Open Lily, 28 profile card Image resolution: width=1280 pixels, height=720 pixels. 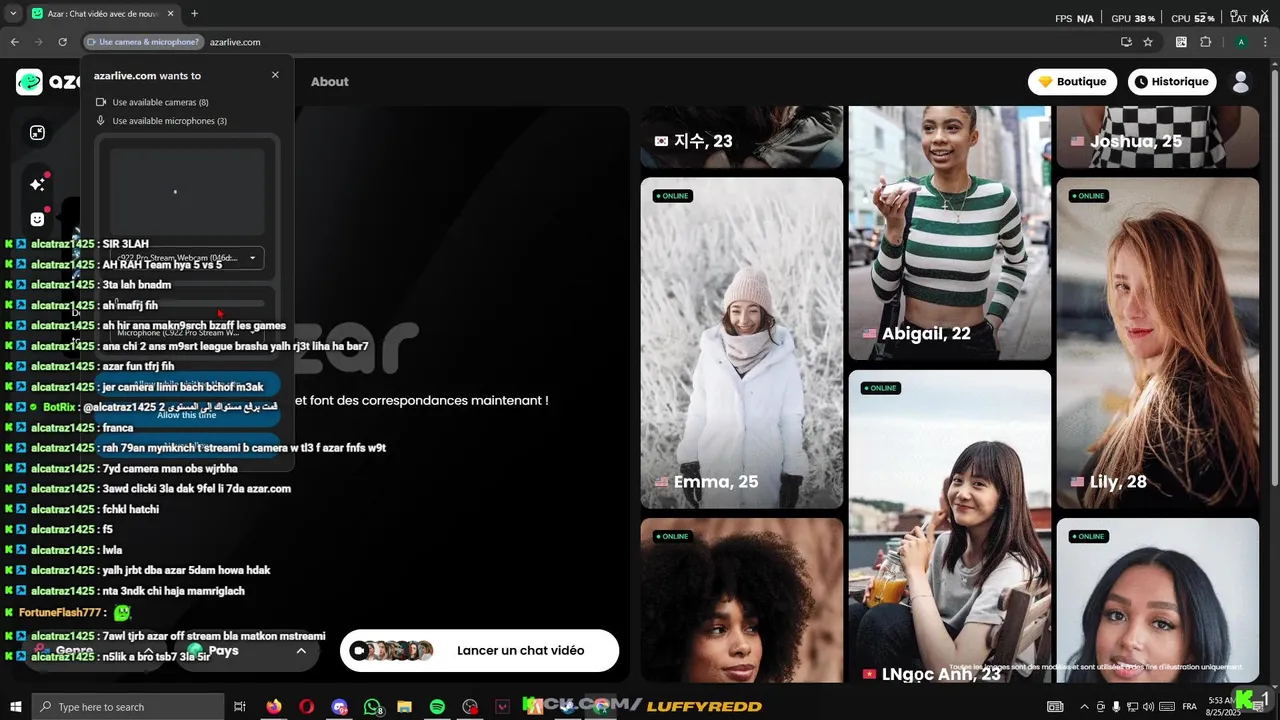click(x=1158, y=343)
